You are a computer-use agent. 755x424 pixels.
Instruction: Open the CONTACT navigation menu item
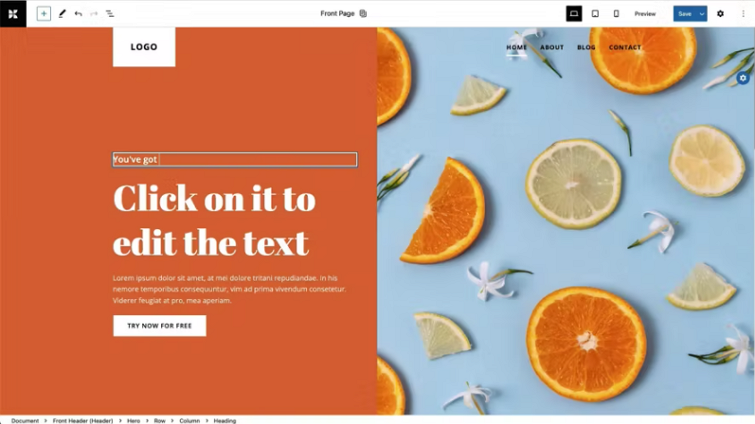pos(625,47)
